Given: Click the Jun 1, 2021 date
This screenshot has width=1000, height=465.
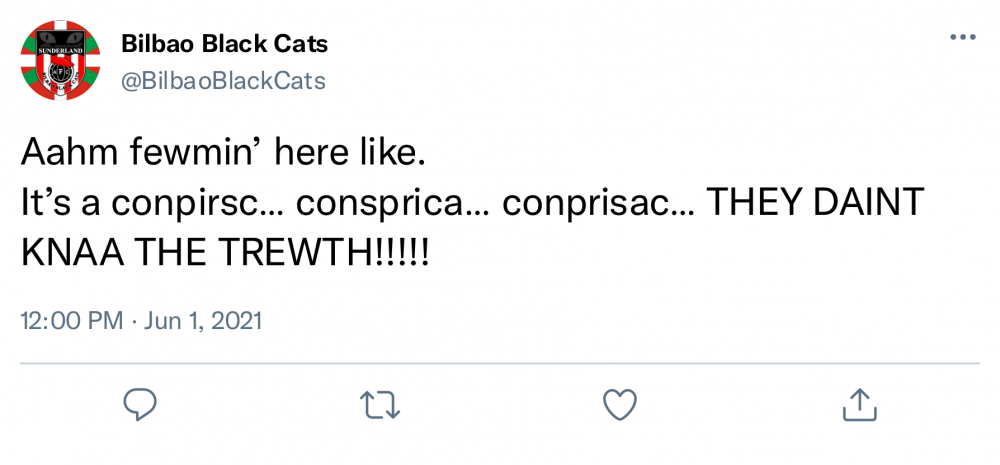Looking at the screenshot, I should click(x=203, y=320).
